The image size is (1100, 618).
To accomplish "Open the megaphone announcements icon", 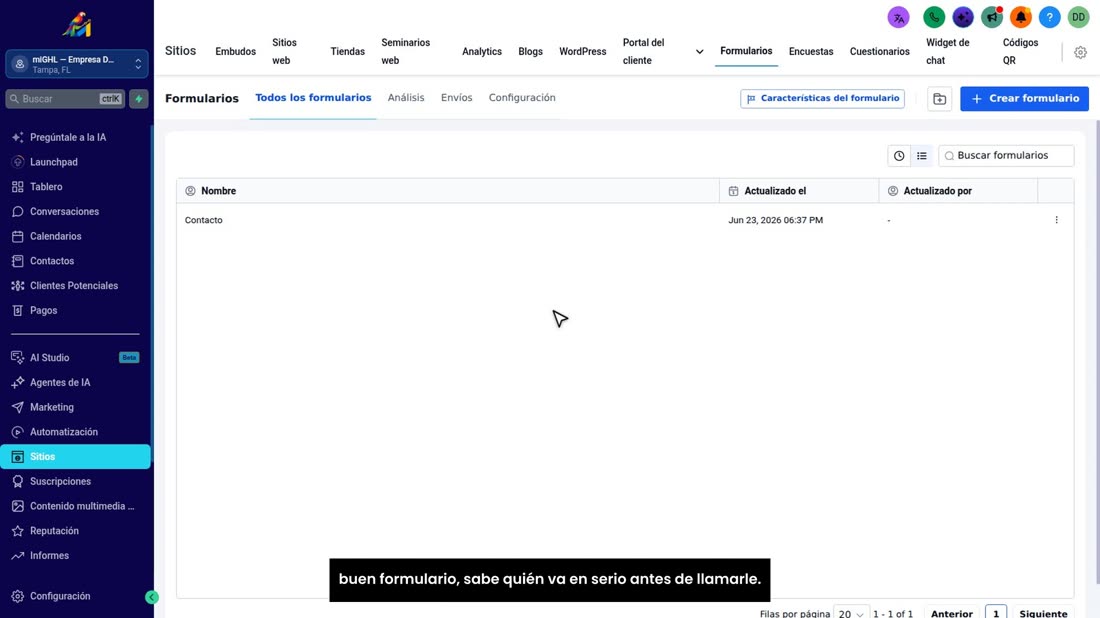I will tap(992, 18).
